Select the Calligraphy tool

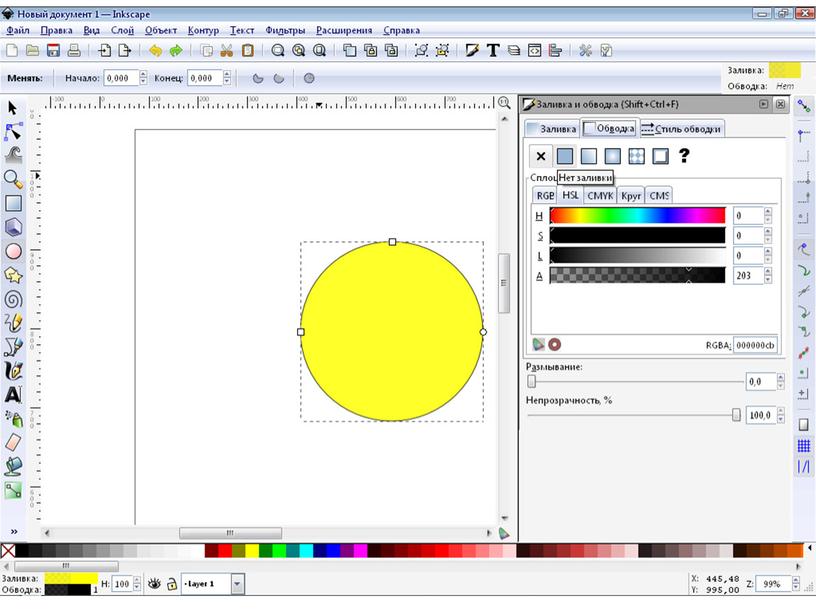pos(13,371)
